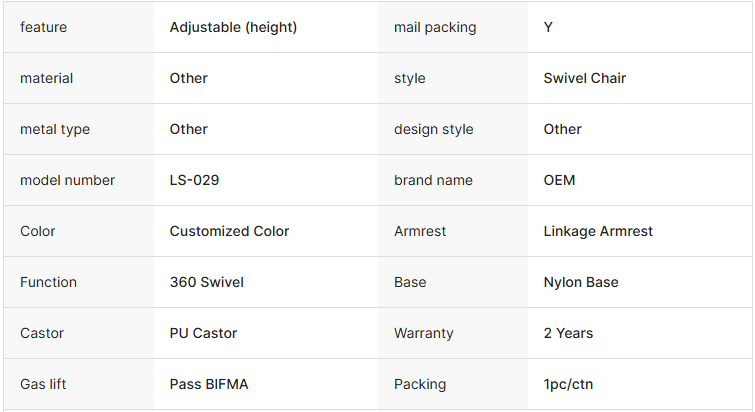Select the 'Linkage Armrest' value

point(598,231)
